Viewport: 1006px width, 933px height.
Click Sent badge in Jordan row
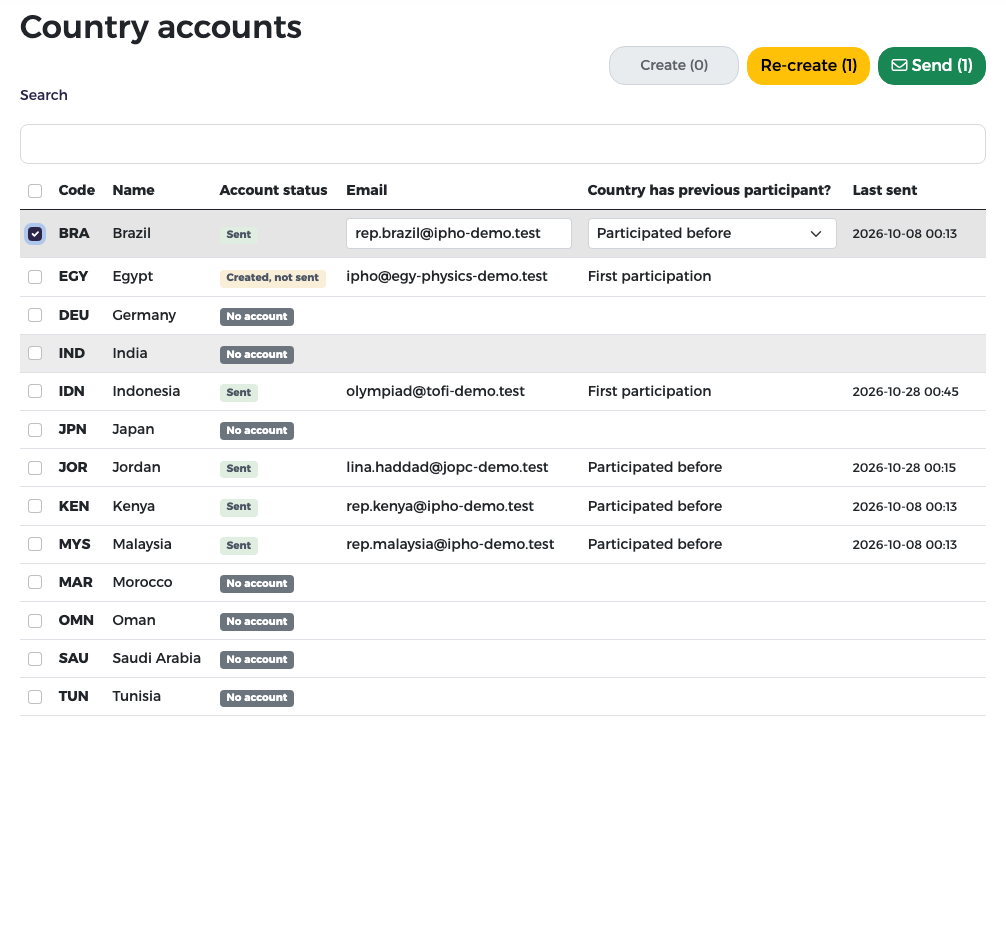pyautogui.click(x=239, y=468)
